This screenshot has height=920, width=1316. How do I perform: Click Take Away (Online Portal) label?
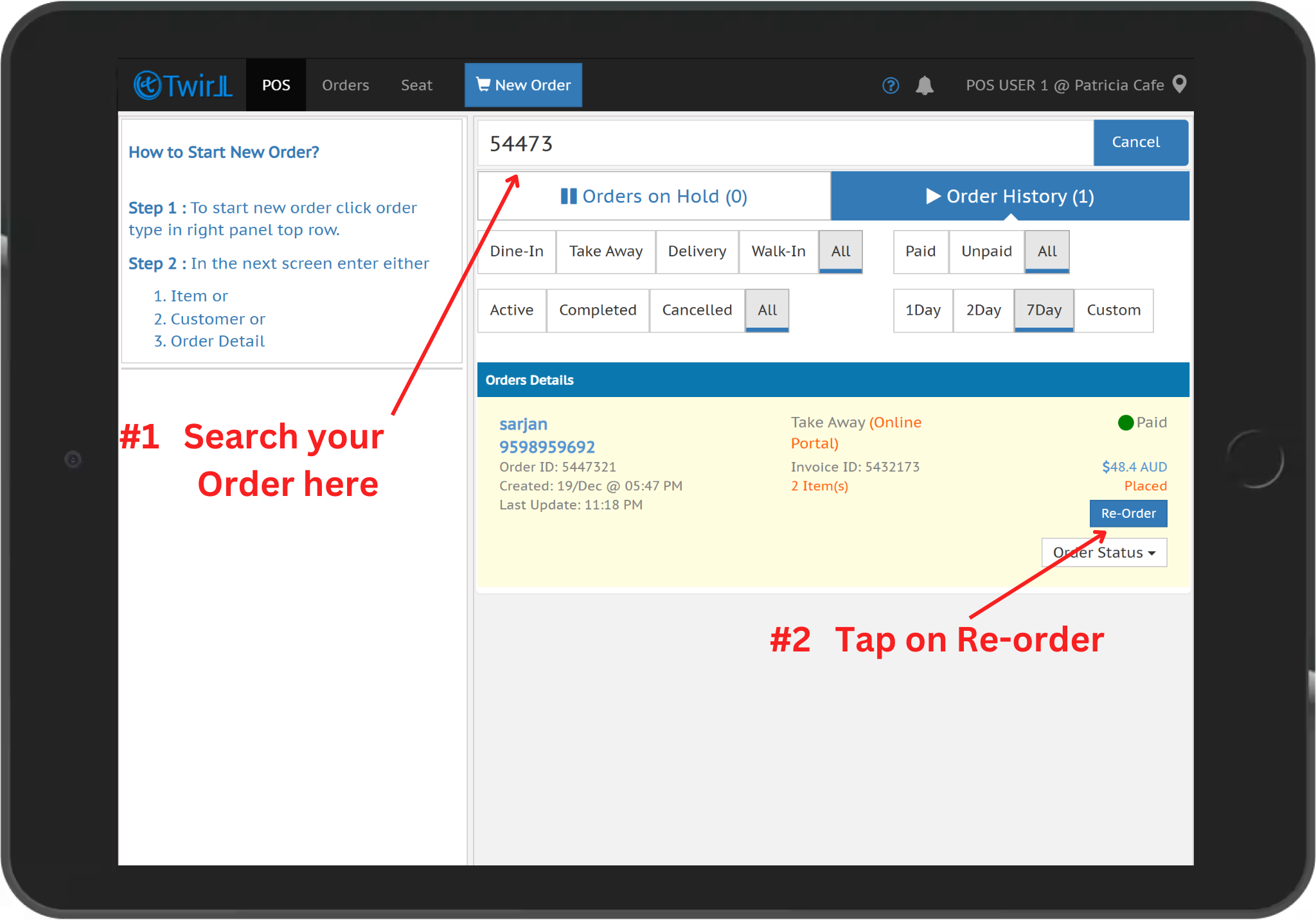[x=856, y=433]
